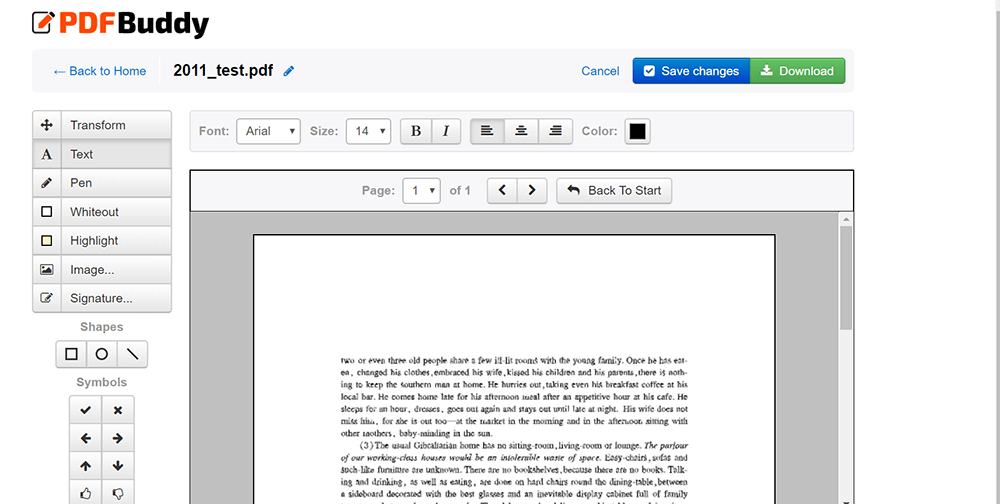This screenshot has width=1000, height=504.
Task: Toggle bold text formatting
Action: (x=416, y=131)
